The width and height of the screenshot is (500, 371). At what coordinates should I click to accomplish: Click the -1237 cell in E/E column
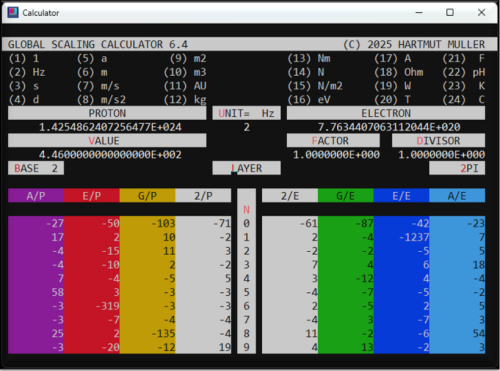pyautogui.click(x=414, y=237)
